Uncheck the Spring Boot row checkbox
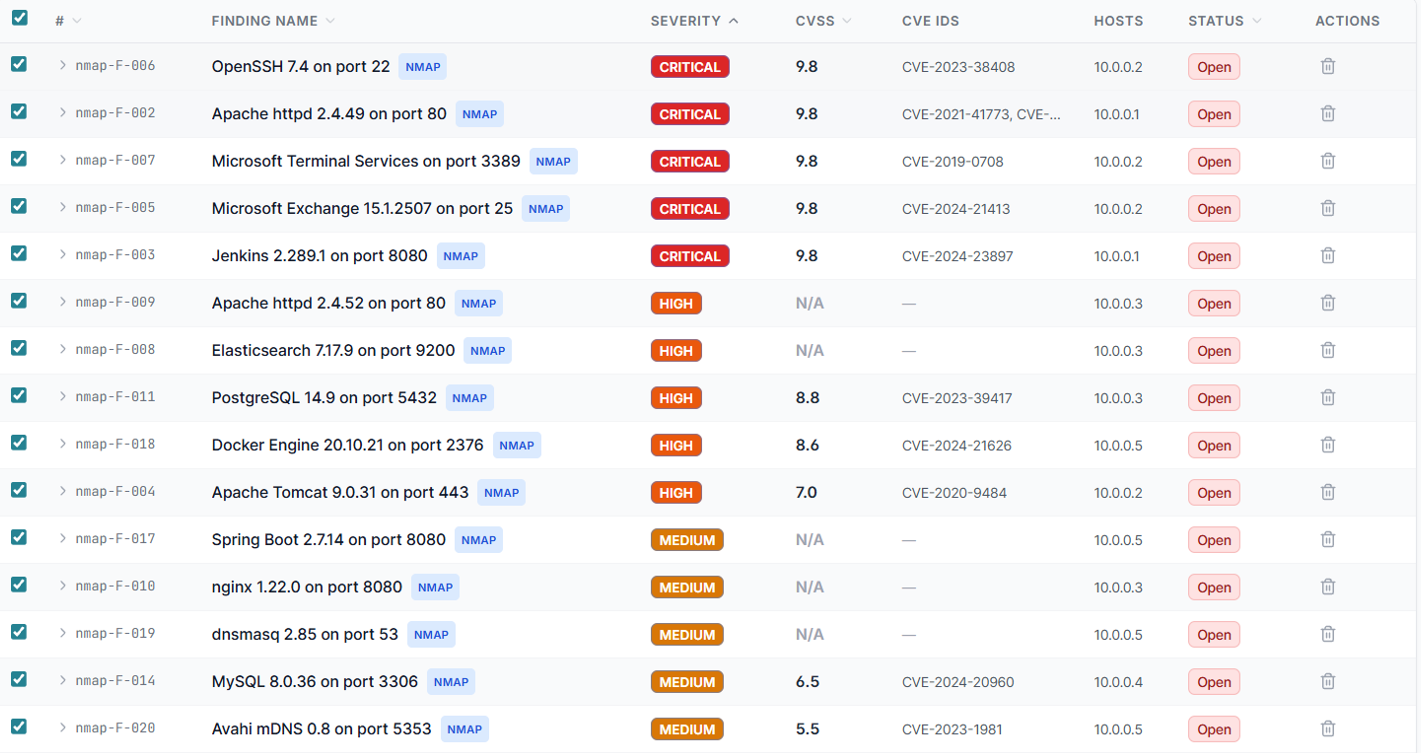1421x753 pixels. (x=19, y=537)
